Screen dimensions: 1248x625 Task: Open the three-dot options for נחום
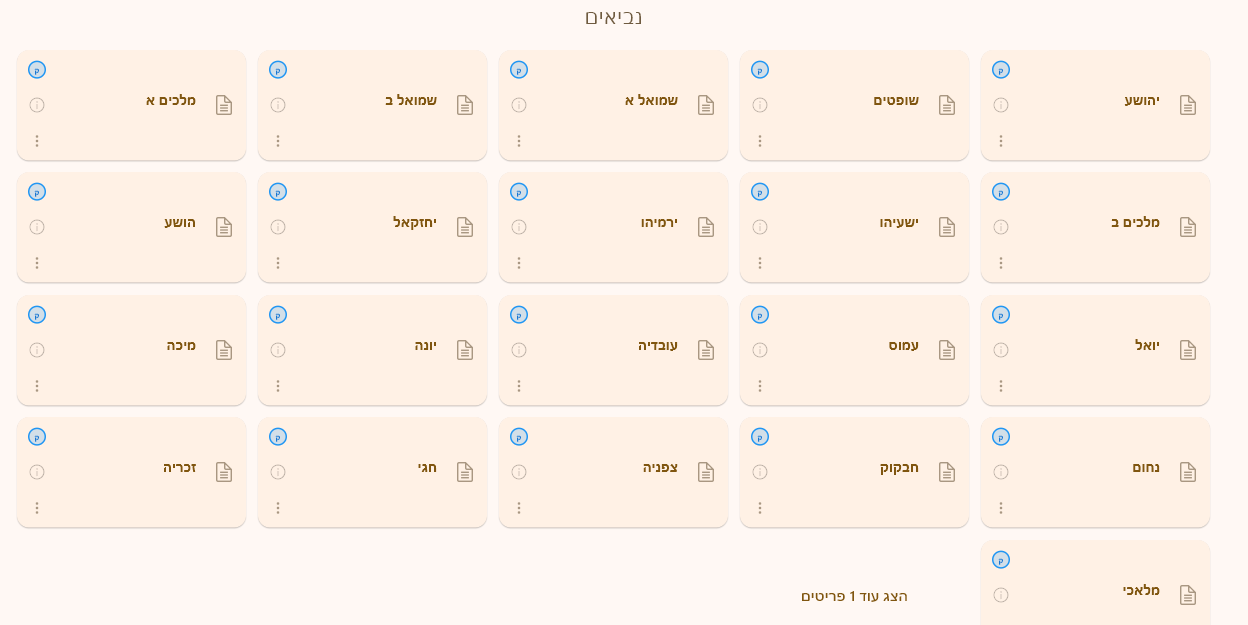pos(1001,508)
